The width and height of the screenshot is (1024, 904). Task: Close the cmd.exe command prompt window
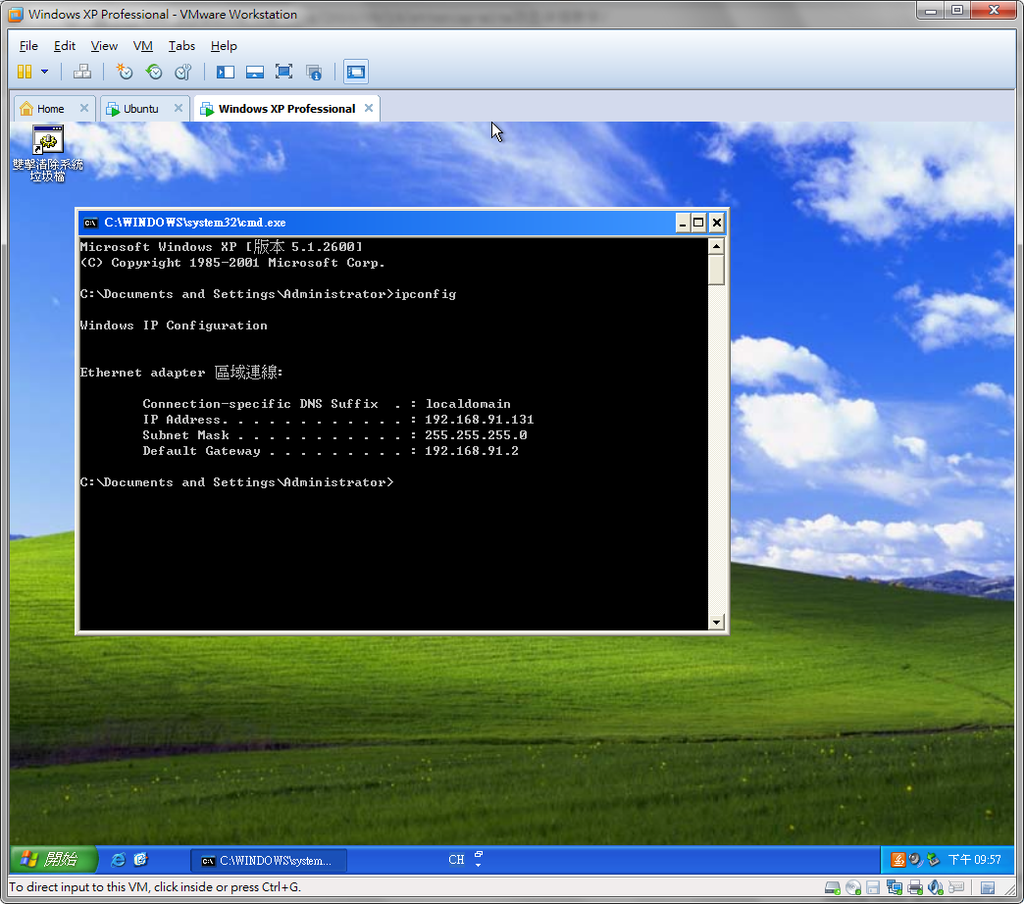pos(716,223)
